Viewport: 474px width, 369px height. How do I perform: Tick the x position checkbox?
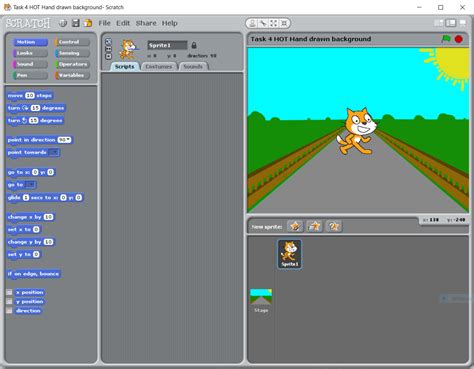click(x=9, y=292)
